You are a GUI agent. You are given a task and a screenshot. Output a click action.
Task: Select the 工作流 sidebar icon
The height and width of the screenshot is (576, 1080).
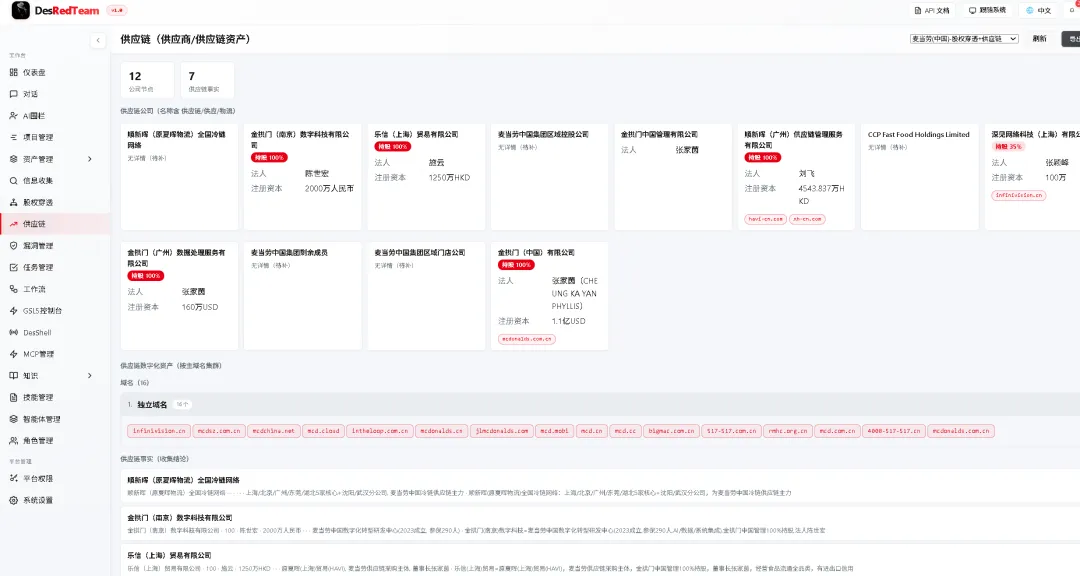tap(14, 289)
